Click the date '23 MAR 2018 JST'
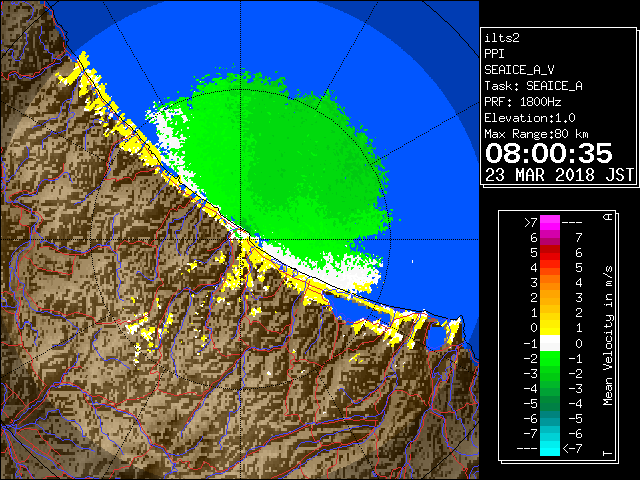The width and height of the screenshot is (640, 480). click(559, 175)
